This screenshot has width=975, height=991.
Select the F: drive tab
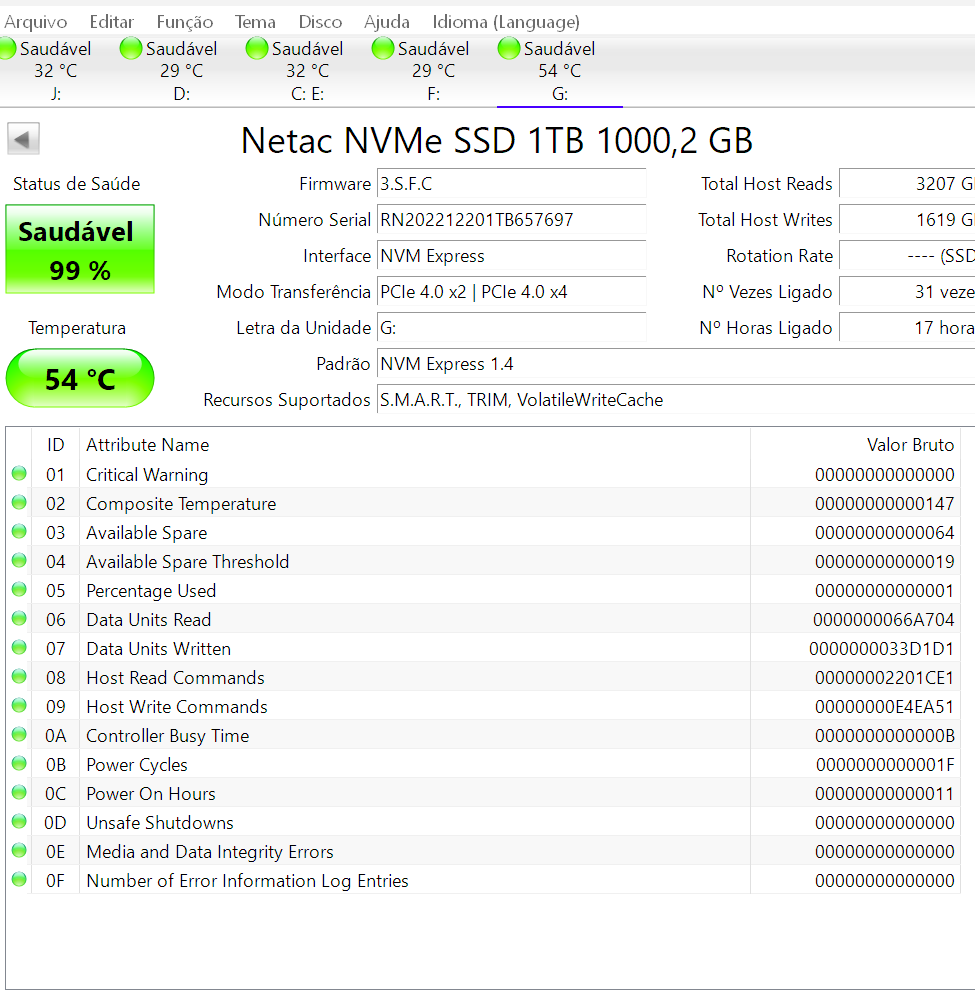433,71
